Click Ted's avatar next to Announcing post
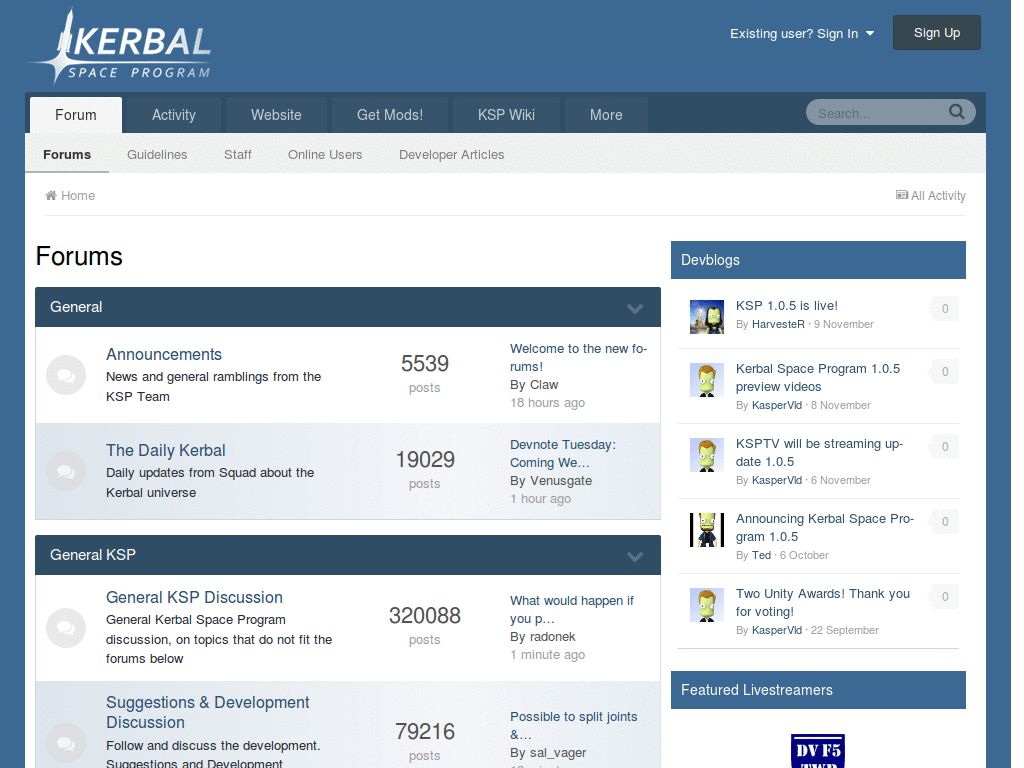 [x=707, y=529]
